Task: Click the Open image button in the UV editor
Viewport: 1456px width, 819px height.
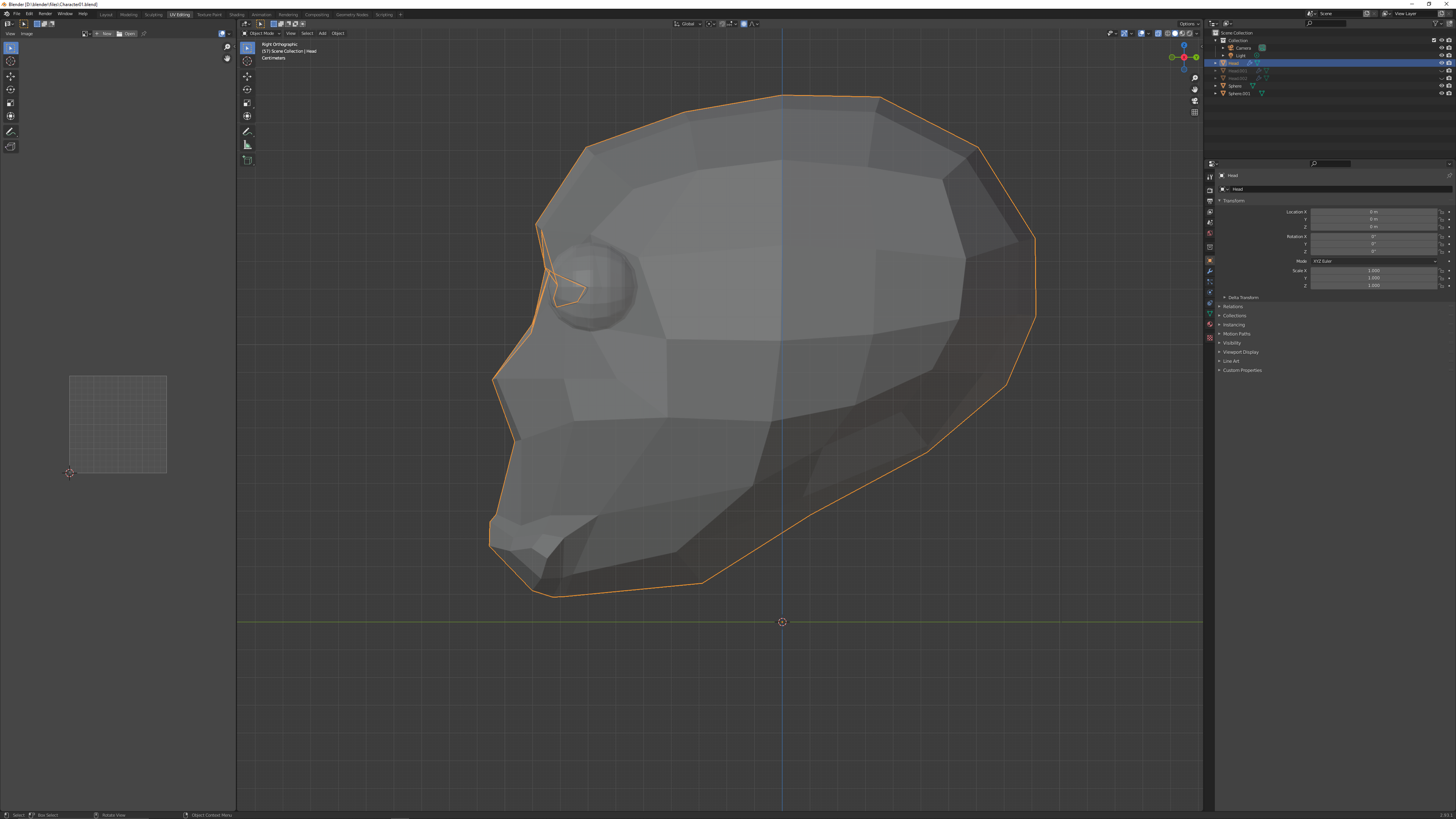Action: 127,34
